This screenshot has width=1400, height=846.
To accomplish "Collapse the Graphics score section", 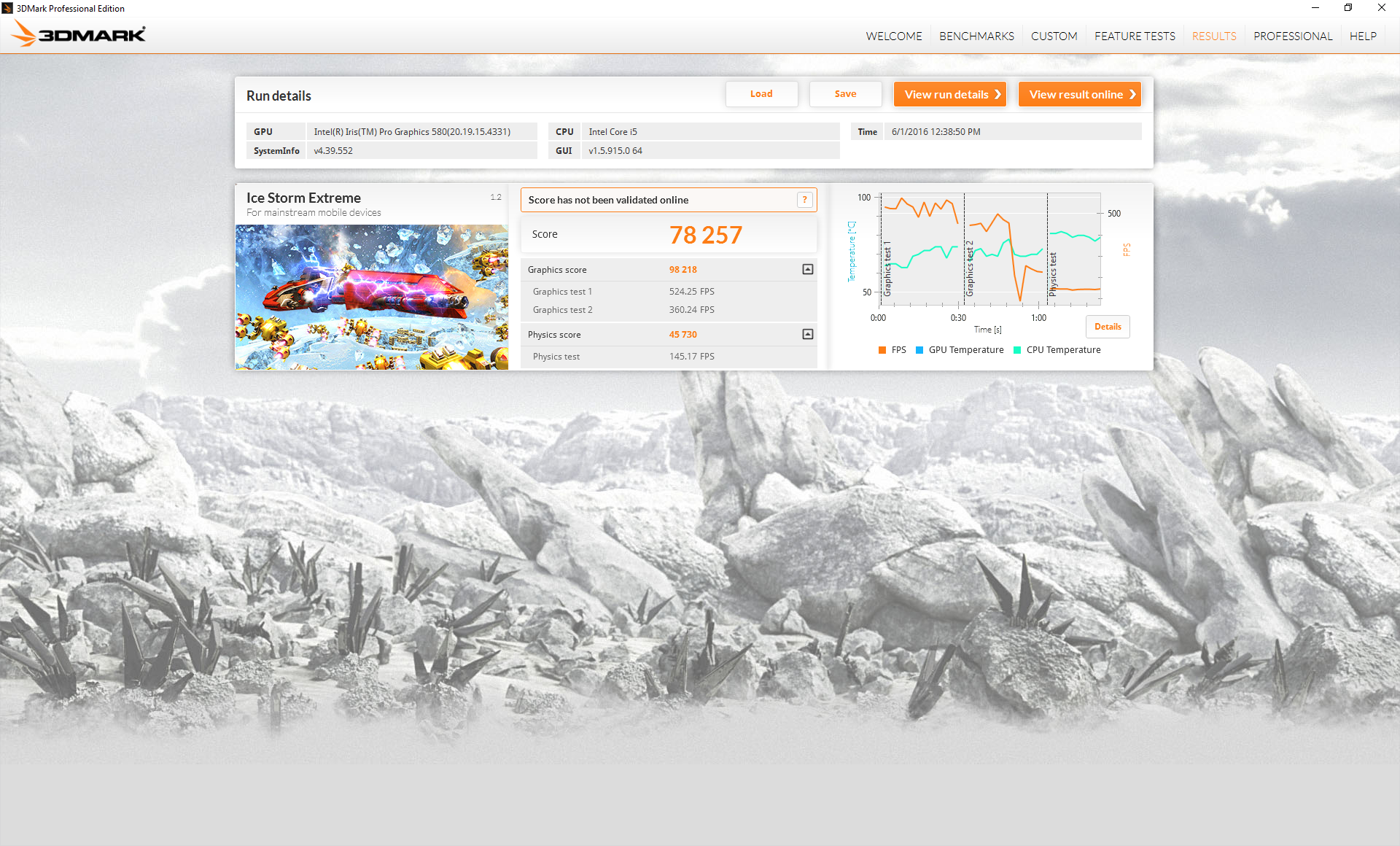I will (807, 269).
